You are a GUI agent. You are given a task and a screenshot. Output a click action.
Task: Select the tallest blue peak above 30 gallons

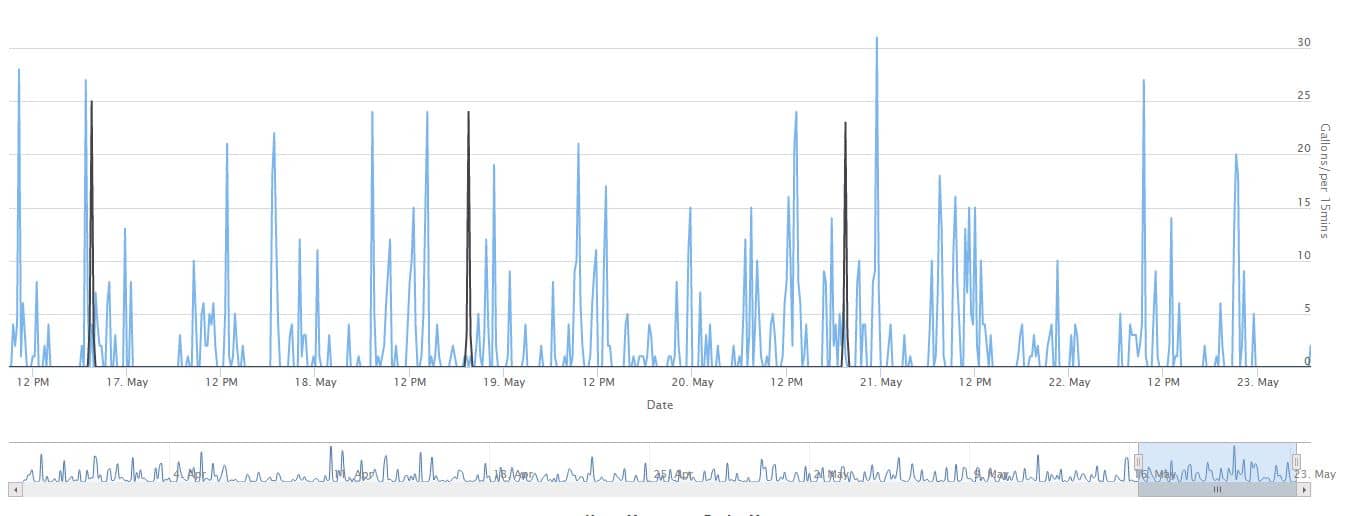point(877,39)
